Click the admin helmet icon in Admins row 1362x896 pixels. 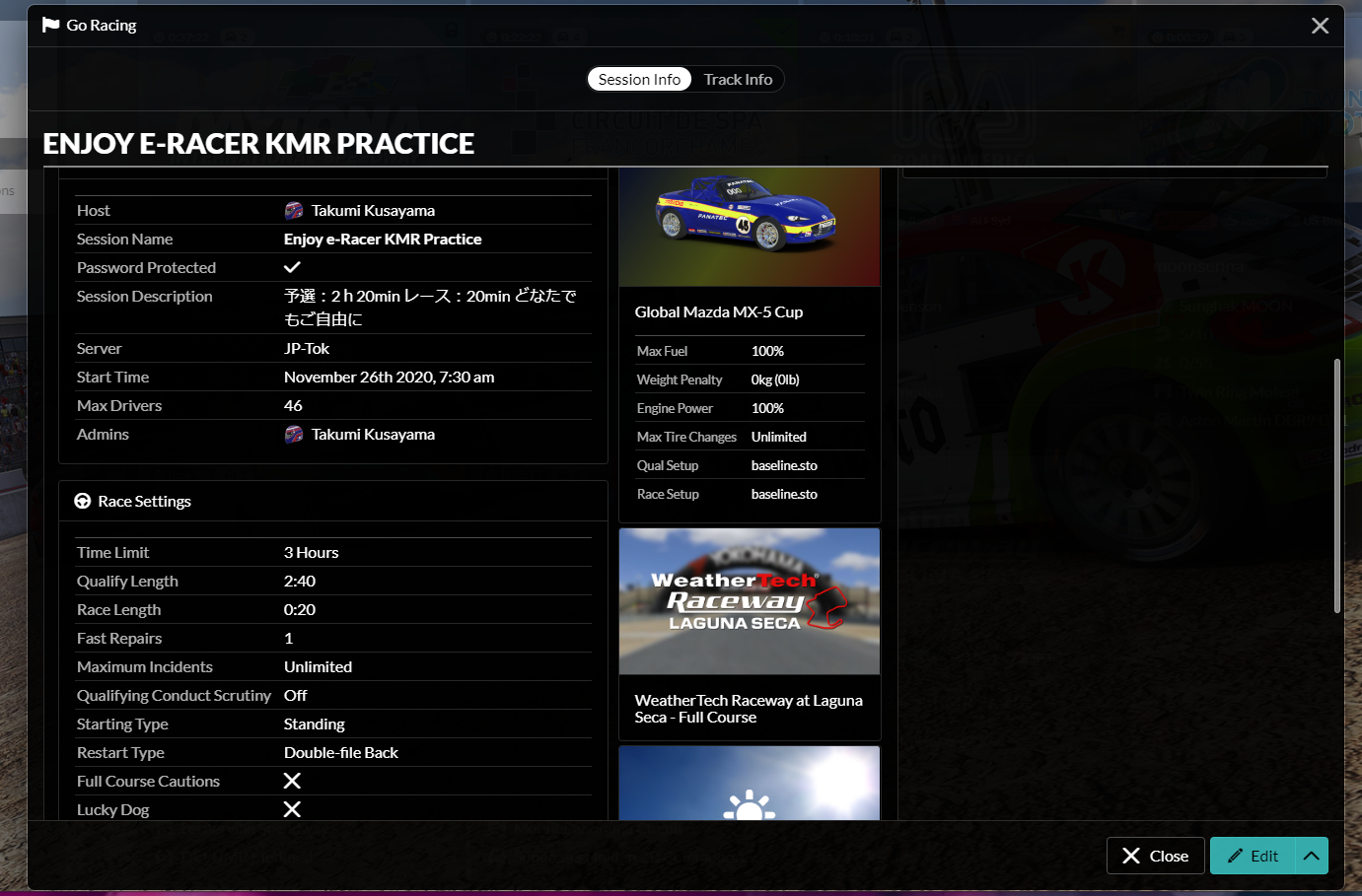click(x=294, y=434)
